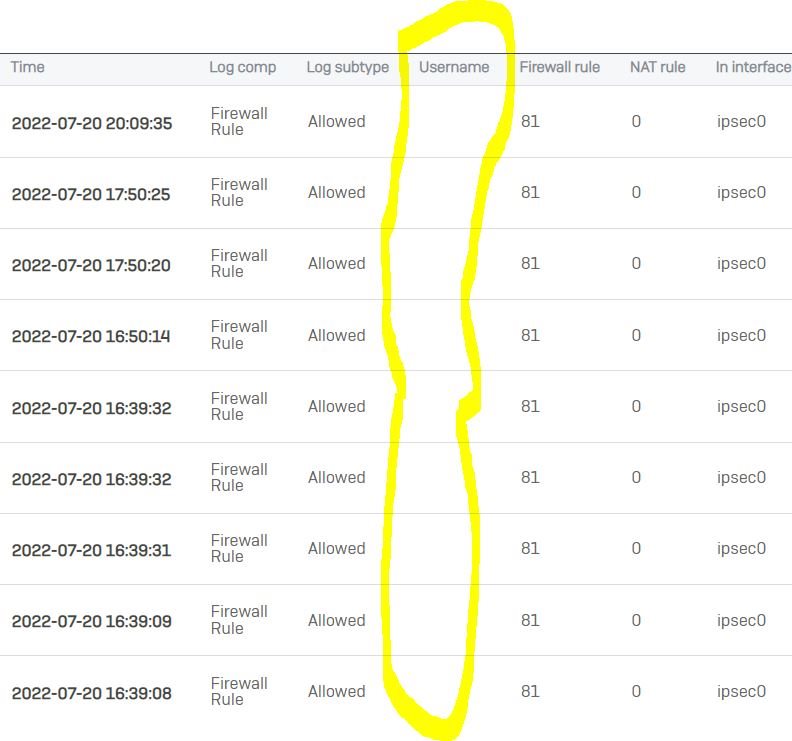Click firewall rule 81 in 16:39:31 row
The height and width of the screenshot is (741, 792).
(x=530, y=549)
